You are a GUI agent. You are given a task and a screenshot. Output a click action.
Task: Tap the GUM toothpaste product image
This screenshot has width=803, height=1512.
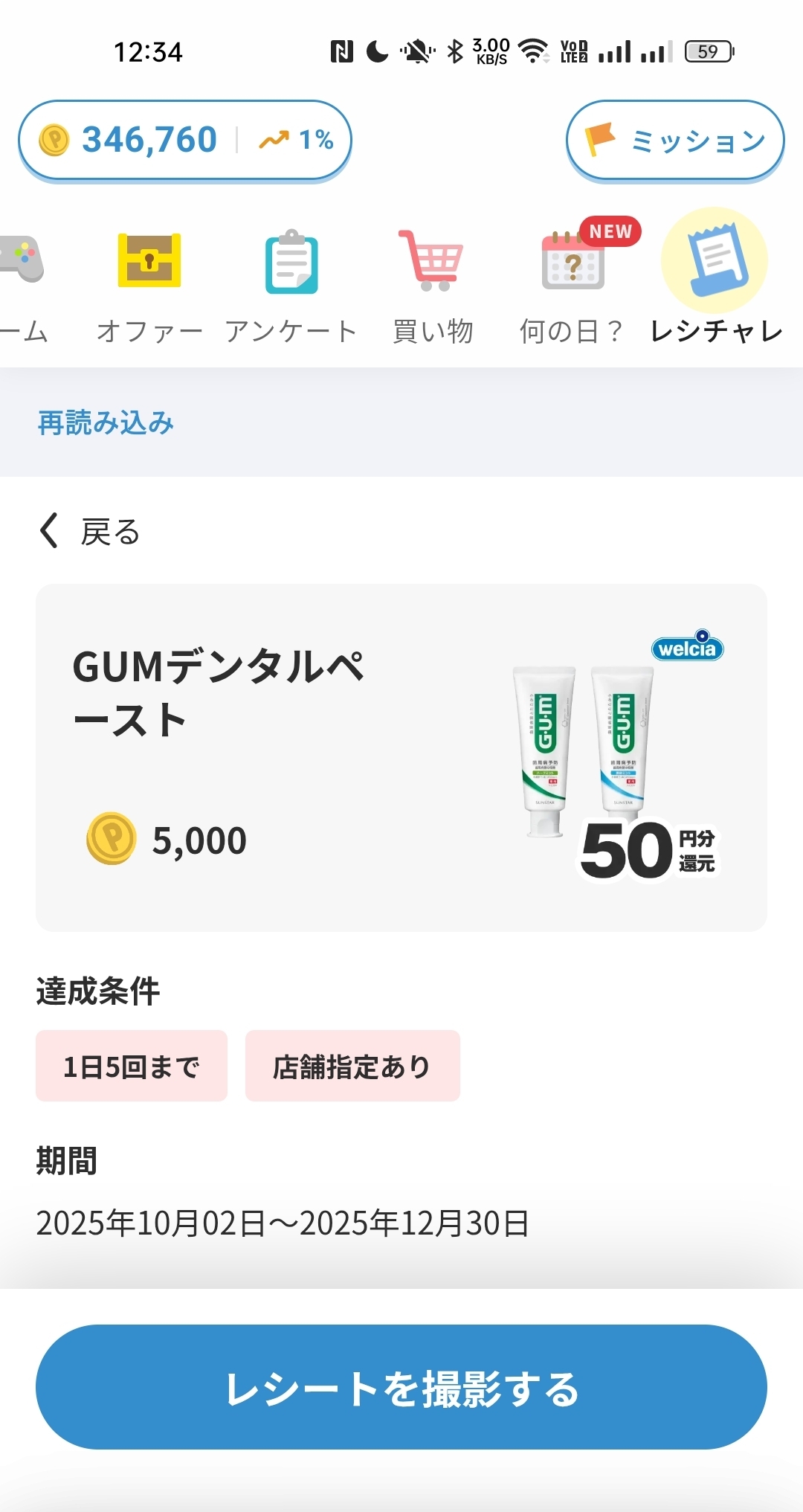click(x=584, y=750)
